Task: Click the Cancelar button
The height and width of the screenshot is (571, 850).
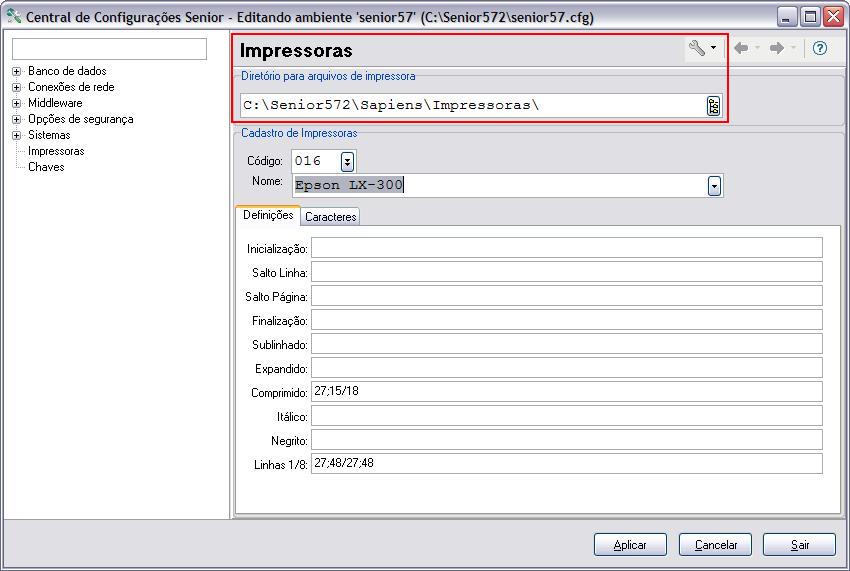Action: (715, 545)
